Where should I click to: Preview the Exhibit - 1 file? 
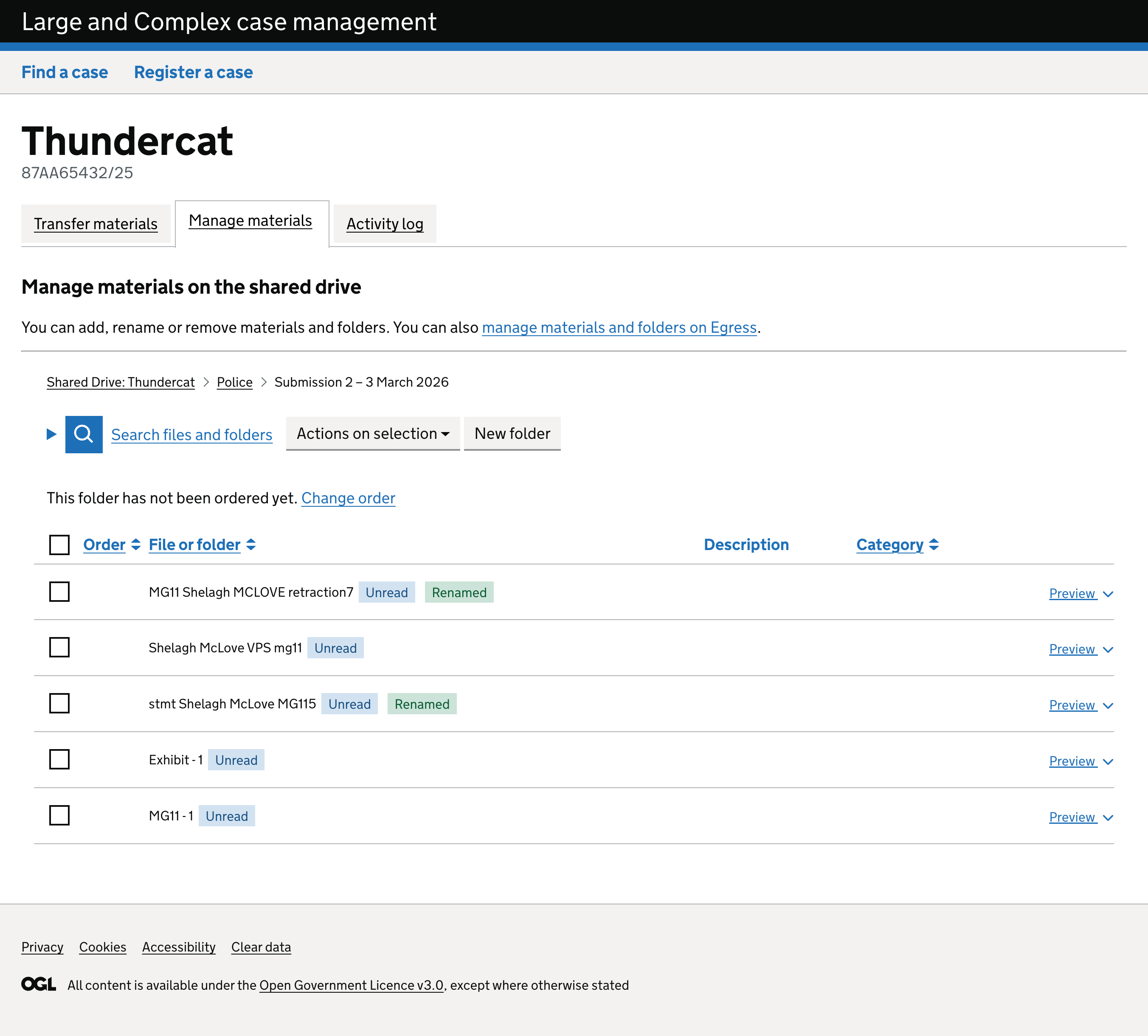pos(1073,762)
